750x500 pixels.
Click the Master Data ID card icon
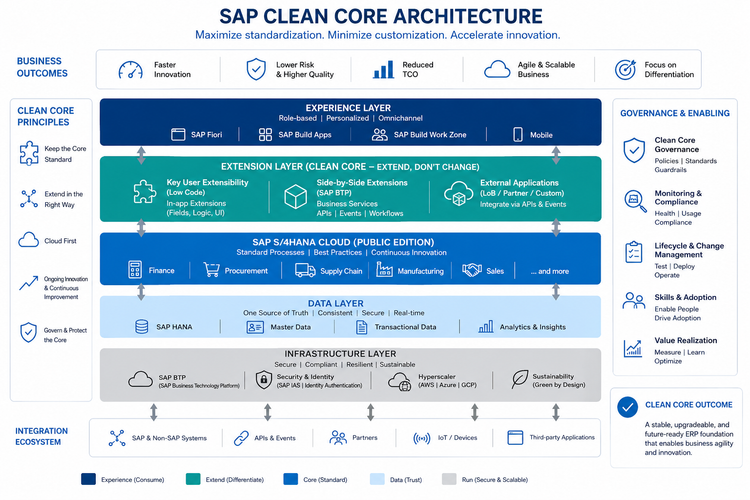[x=255, y=327]
